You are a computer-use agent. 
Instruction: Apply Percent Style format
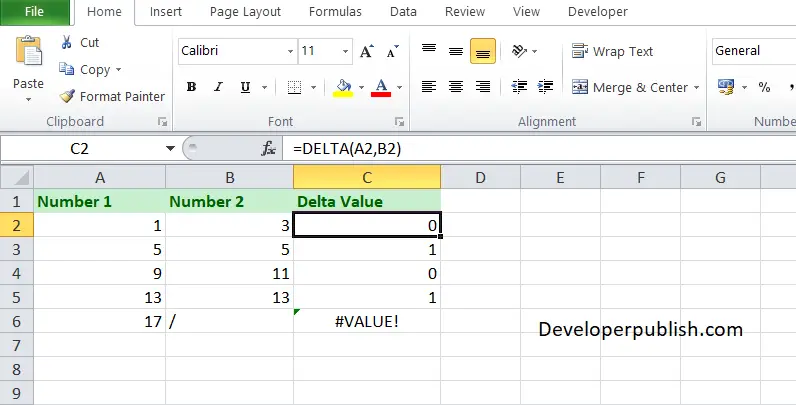coord(765,87)
